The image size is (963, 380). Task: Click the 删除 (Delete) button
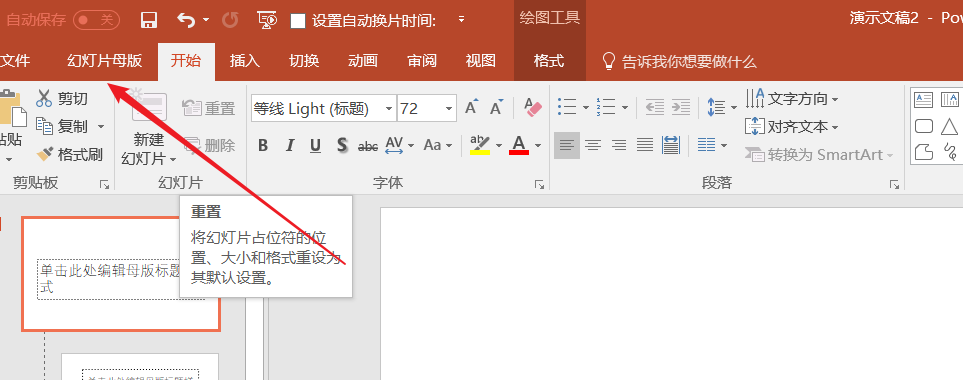point(209,145)
